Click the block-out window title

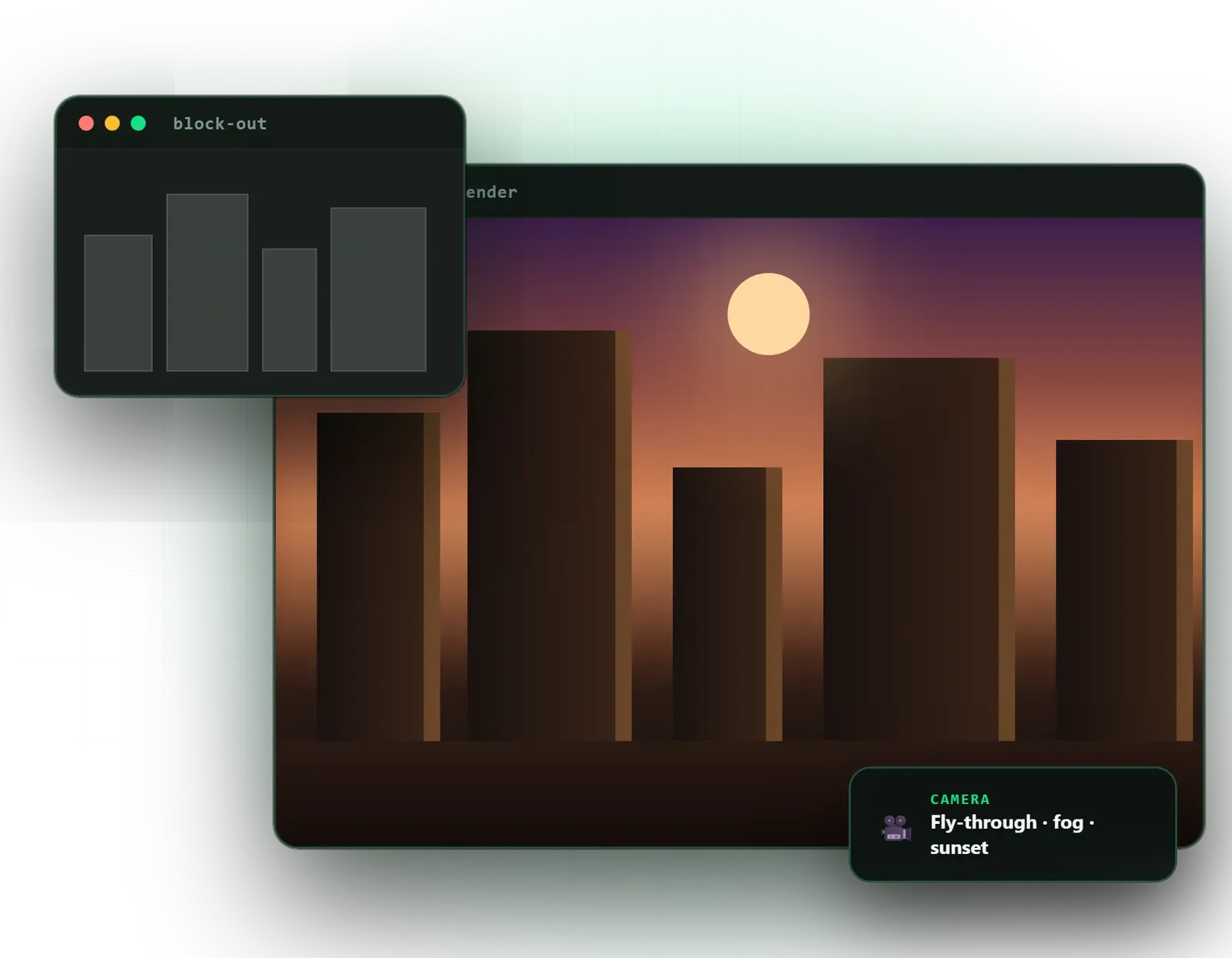[x=219, y=123]
